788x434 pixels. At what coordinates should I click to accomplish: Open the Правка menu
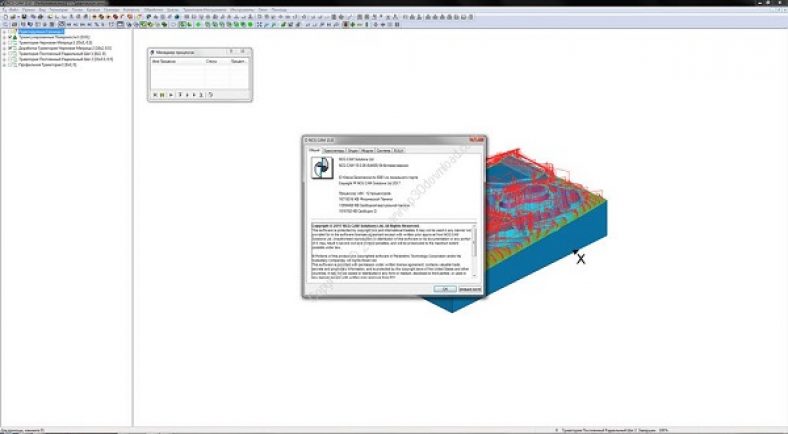[x=28, y=10]
